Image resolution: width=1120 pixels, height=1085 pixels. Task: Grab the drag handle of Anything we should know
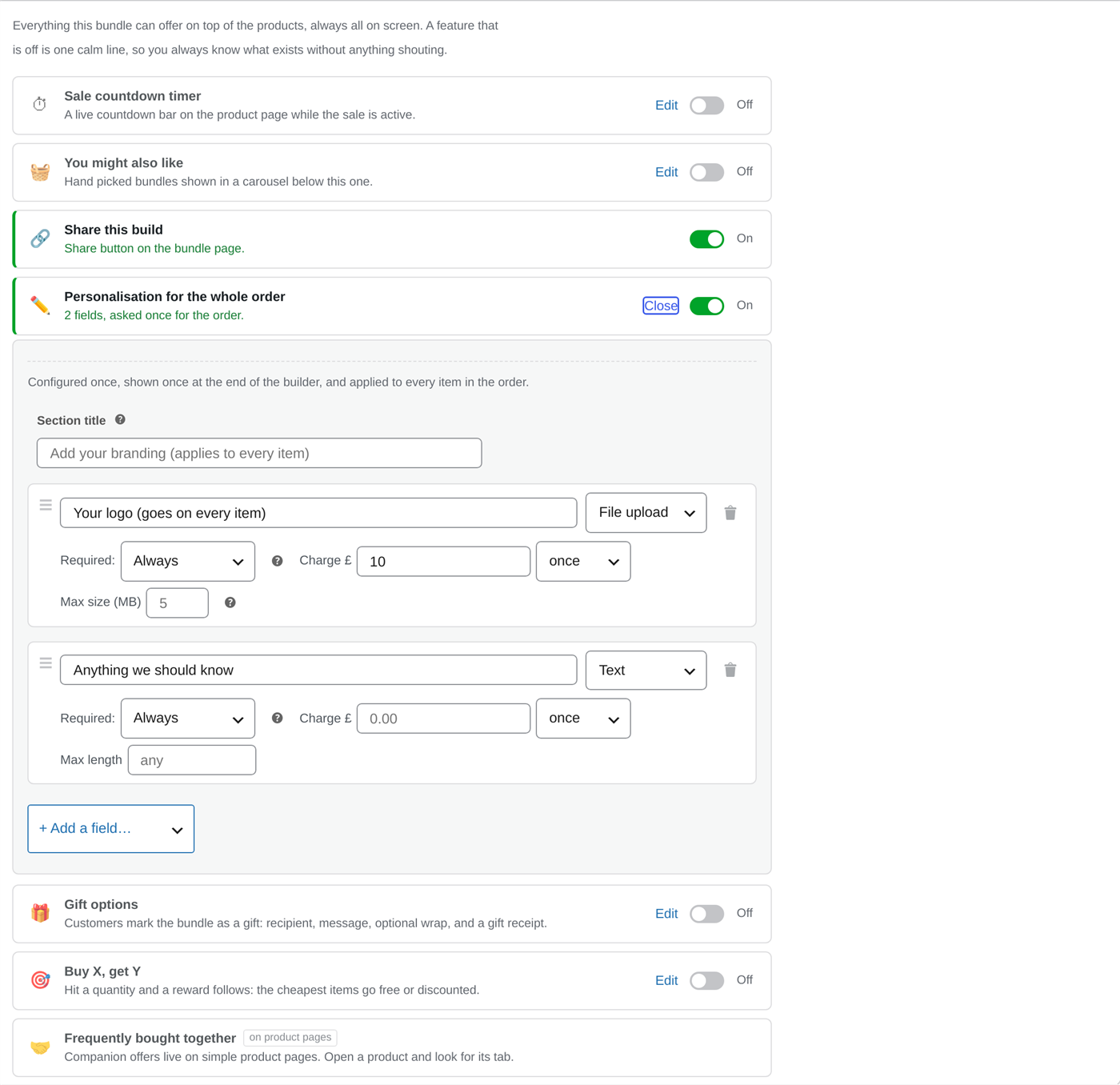(46, 663)
